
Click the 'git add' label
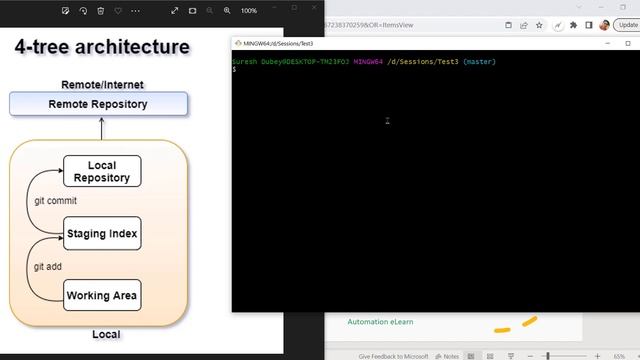pos(48,267)
